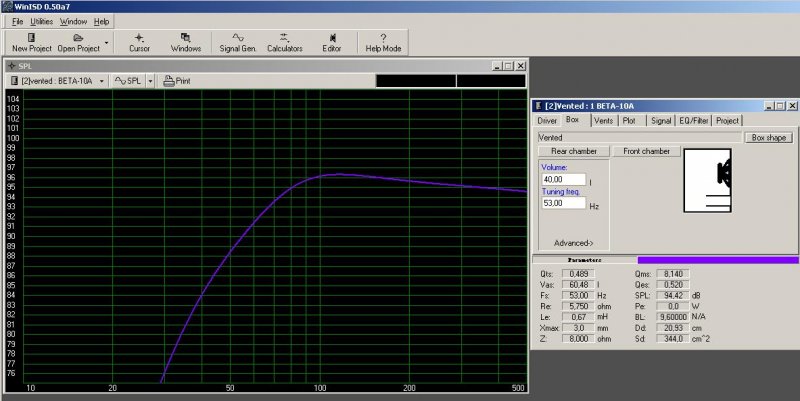Click the Open Project toolbar icon
This screenshot has width=800, height=401.
point(78,42)
